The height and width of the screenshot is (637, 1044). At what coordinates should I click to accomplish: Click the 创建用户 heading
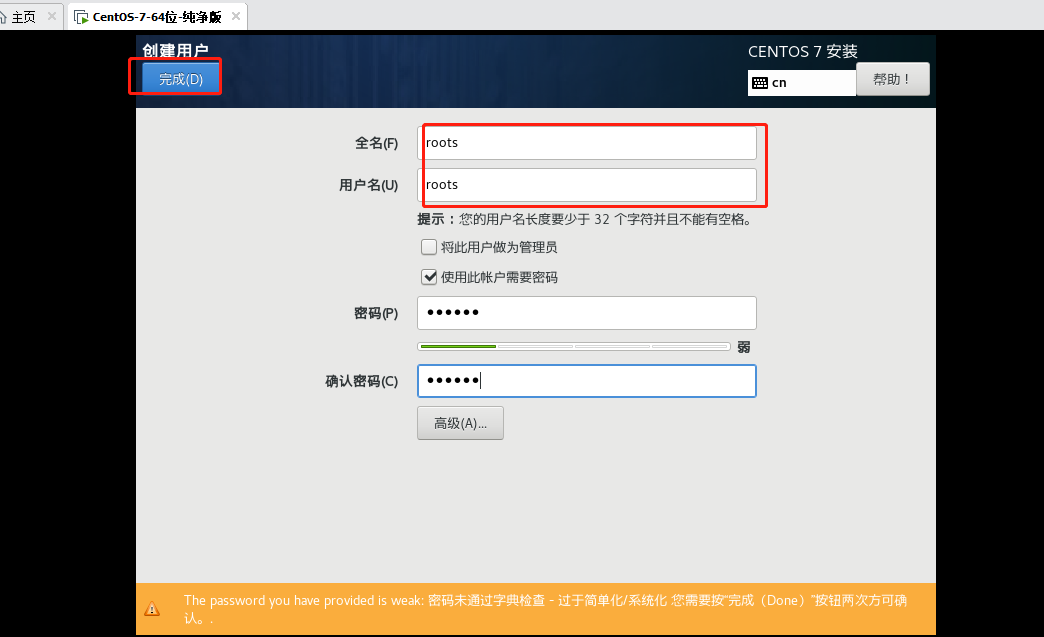(175, 51)
